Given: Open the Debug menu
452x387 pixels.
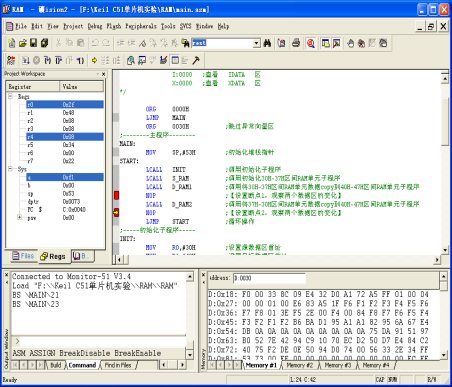Looking at the screenshot, I should (x=95, y=26).
